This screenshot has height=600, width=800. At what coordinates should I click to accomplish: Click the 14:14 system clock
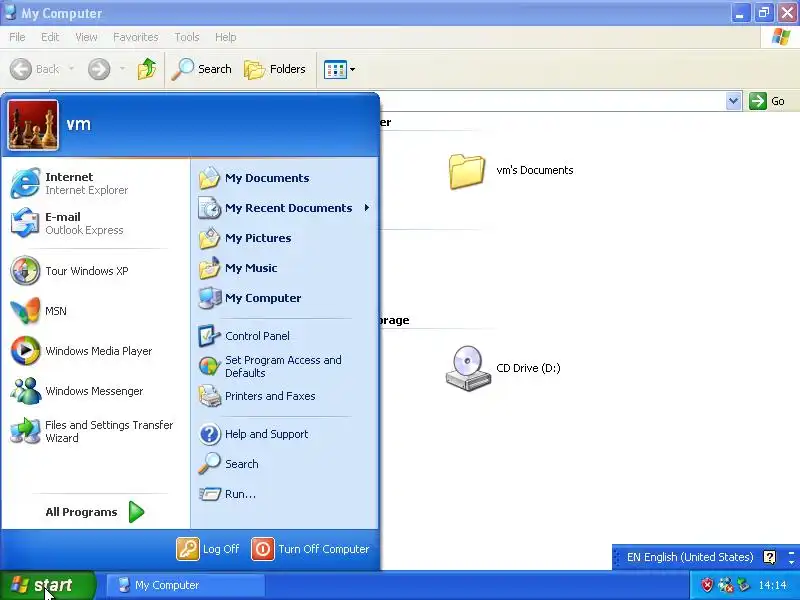click(x=772, y=585)
